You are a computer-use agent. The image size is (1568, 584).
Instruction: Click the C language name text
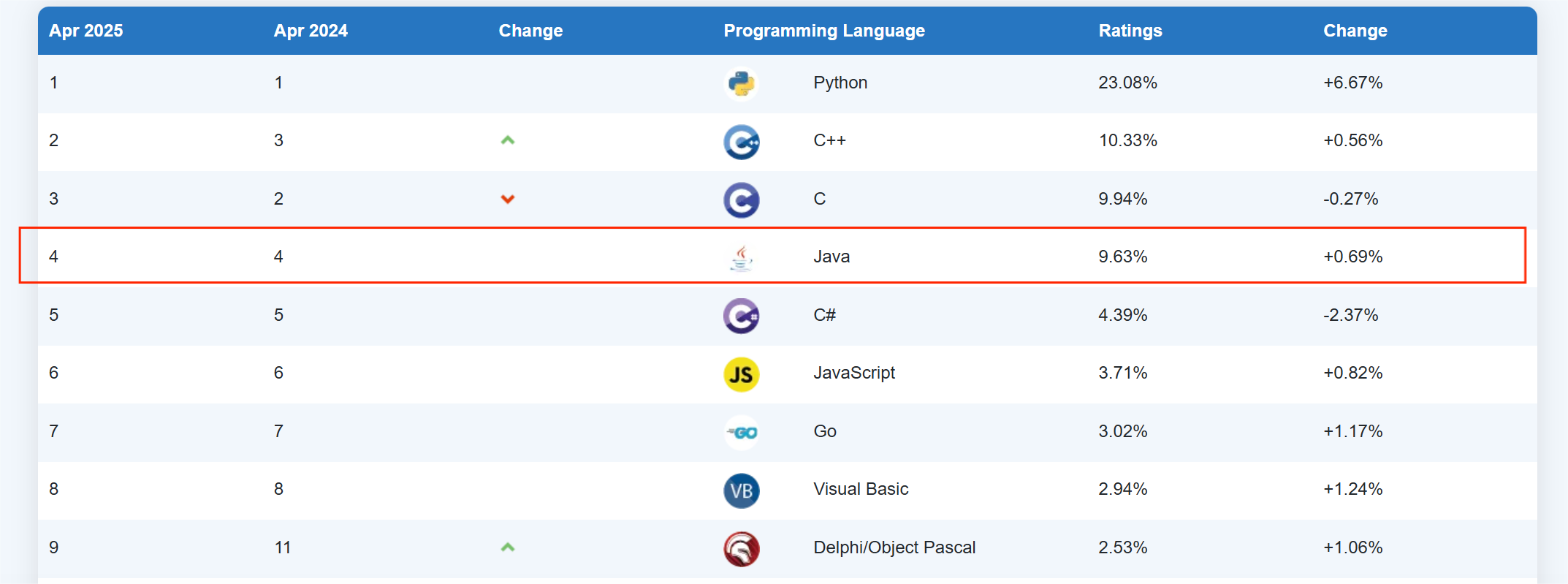pos(820,199)
